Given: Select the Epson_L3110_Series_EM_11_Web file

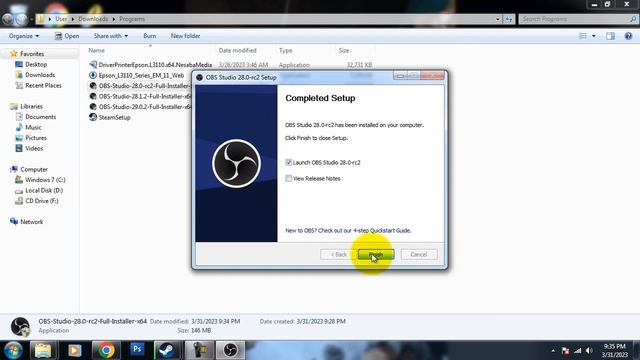Looking at the screenshot, I should 141,76.
